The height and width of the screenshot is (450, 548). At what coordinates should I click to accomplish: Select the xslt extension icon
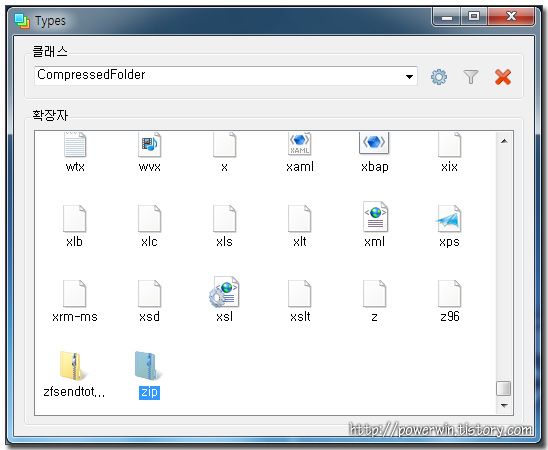300,293
